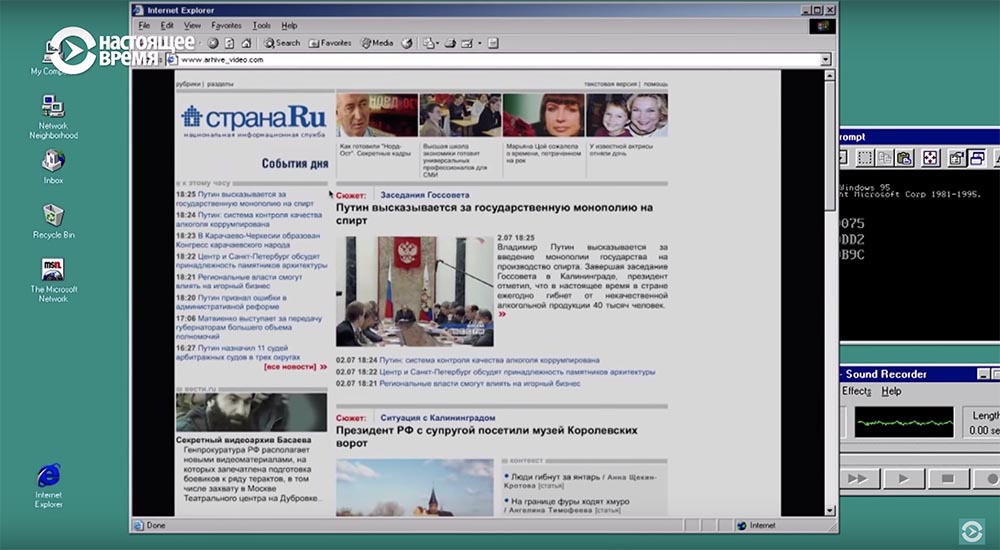This screenshot has height=550, width=1000.
Task: Click the Марьяна Цой woman thumbnail
Action: pyautogui.click(x=543, y=115)
